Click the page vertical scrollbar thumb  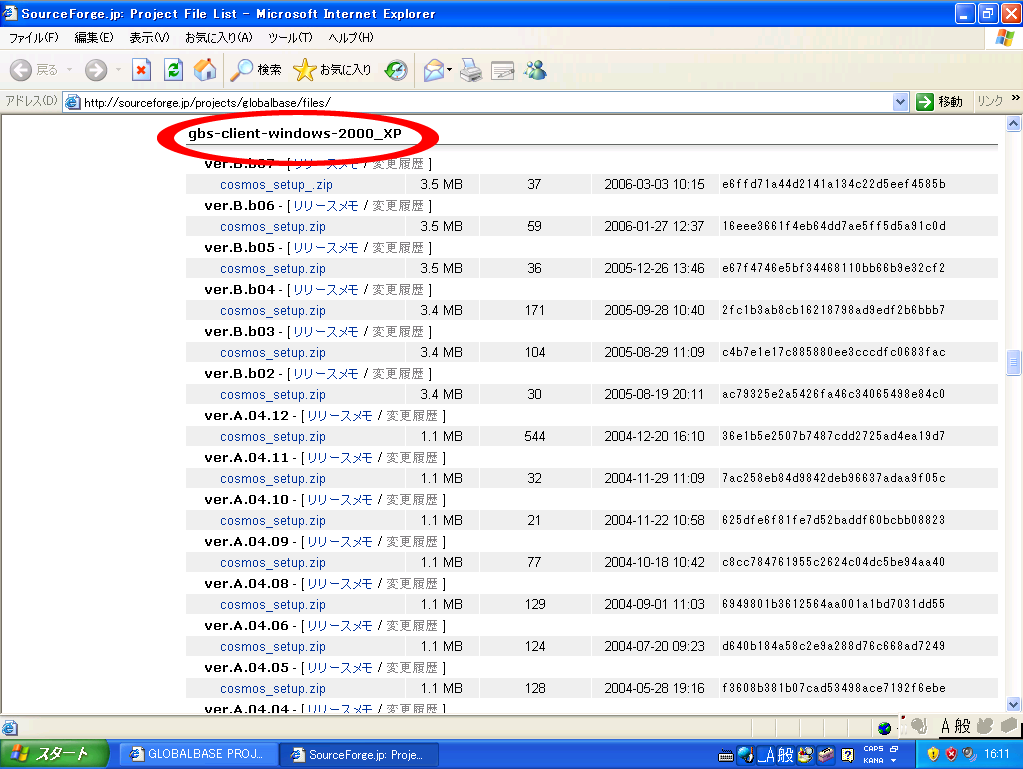(1014, 362)
